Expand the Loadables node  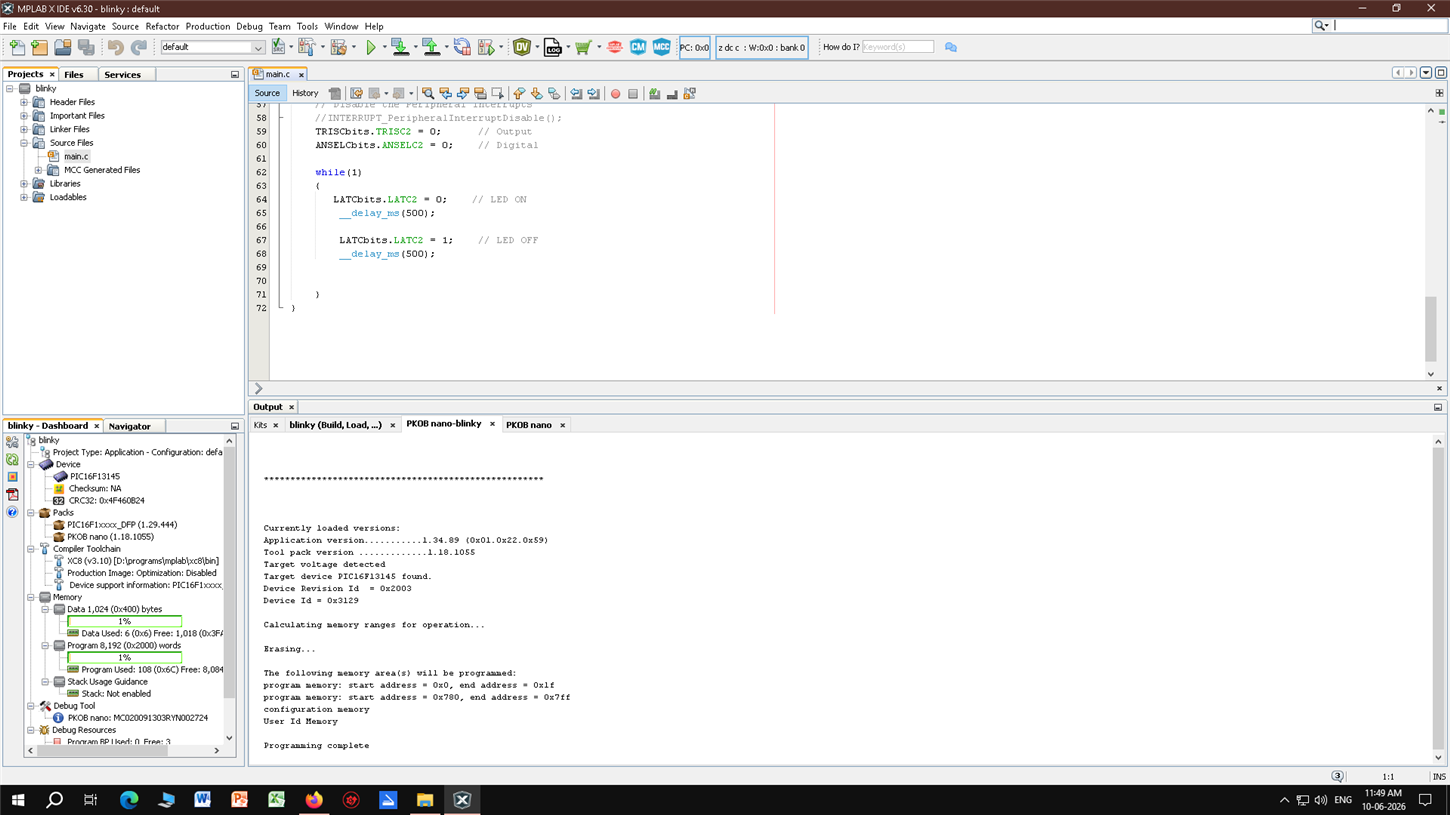24,197
